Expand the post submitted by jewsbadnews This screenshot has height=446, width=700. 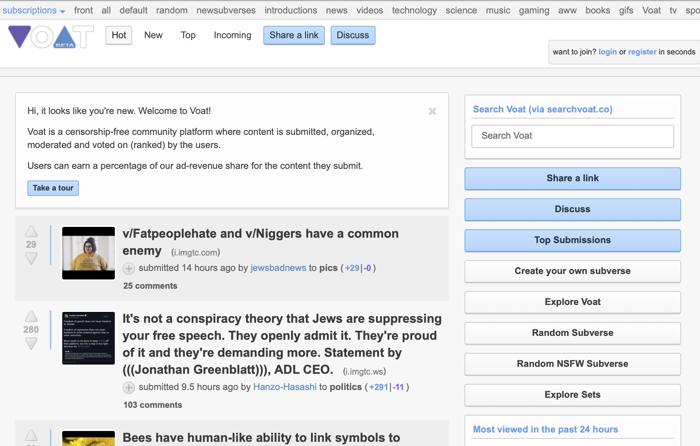pyautogui.click(x=129, y=268)
